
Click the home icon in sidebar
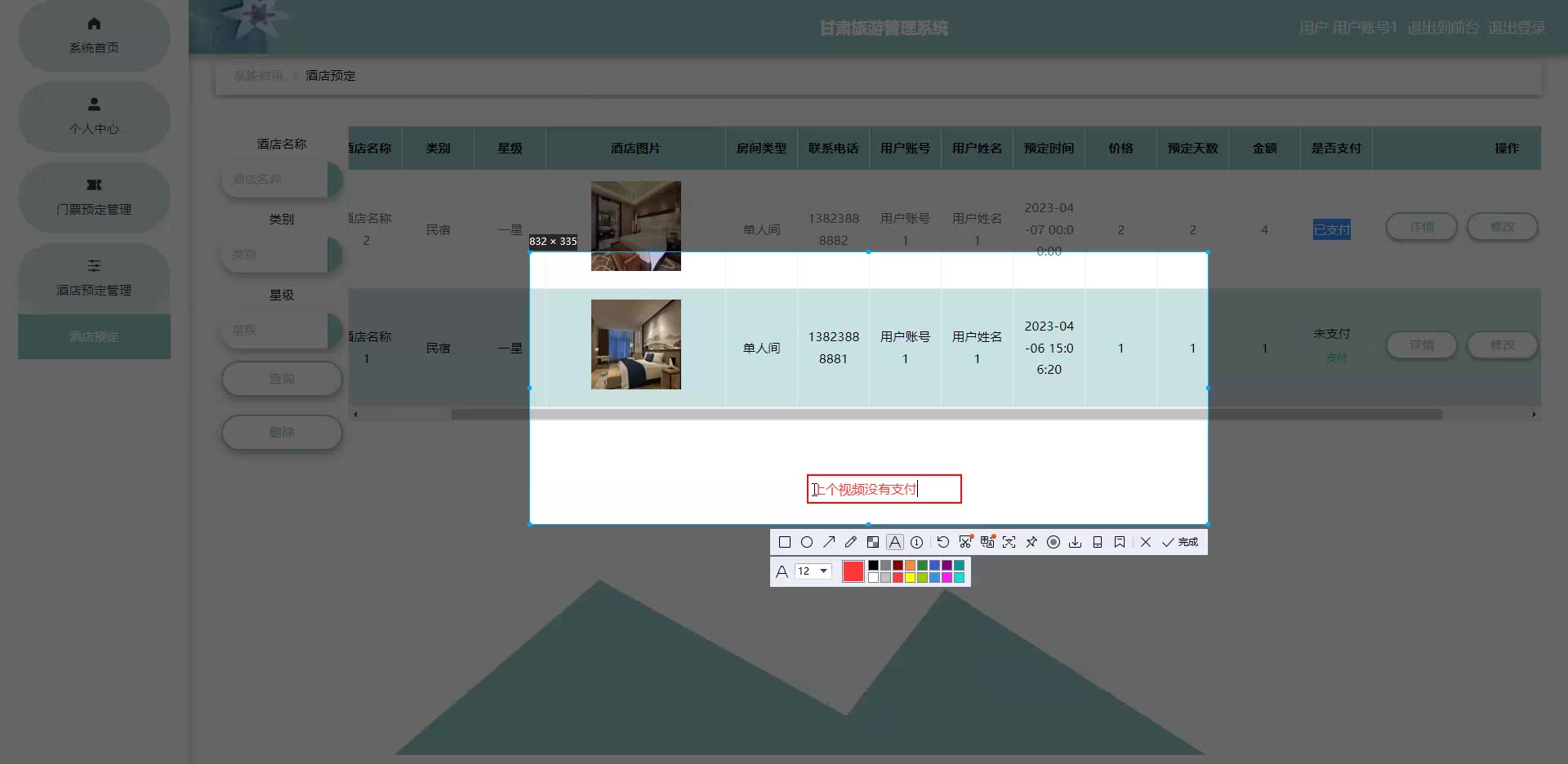[x=94, y=24]
